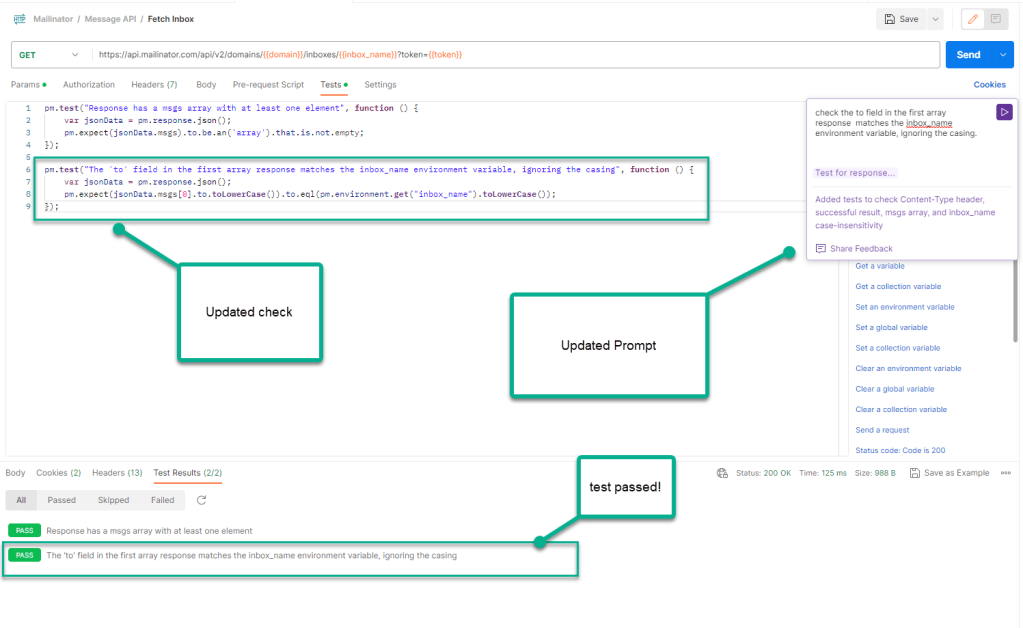Open the three-dots menu beside Save as Example
Viewport: 1023px width, 628px height.
click(x=1005, y=473)
